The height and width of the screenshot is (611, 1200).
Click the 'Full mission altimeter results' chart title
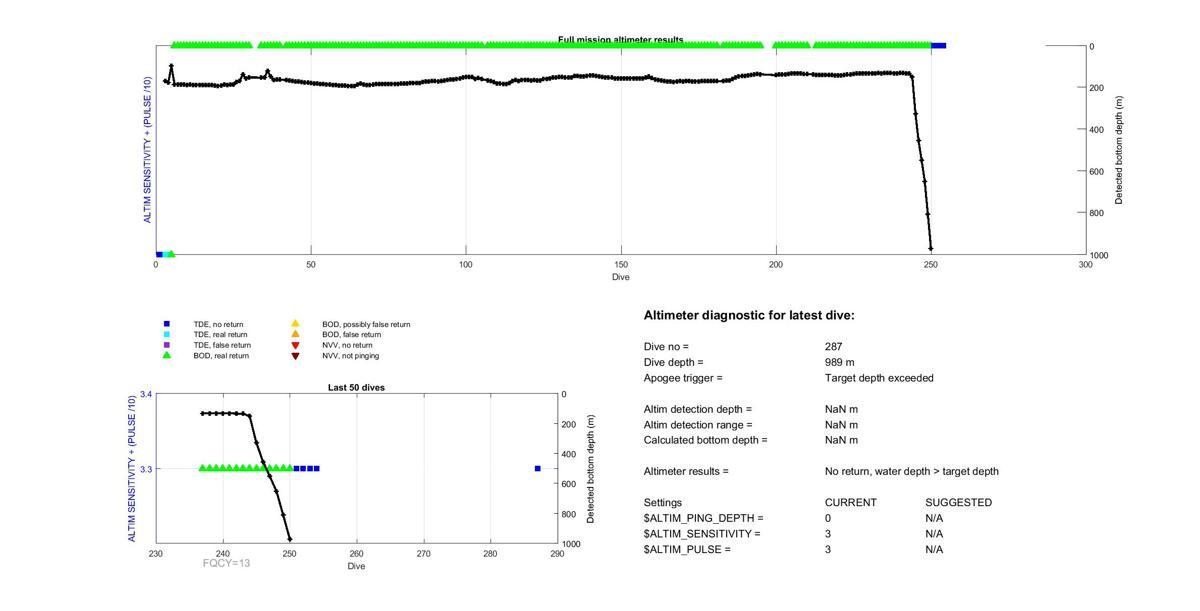(621, 40)
